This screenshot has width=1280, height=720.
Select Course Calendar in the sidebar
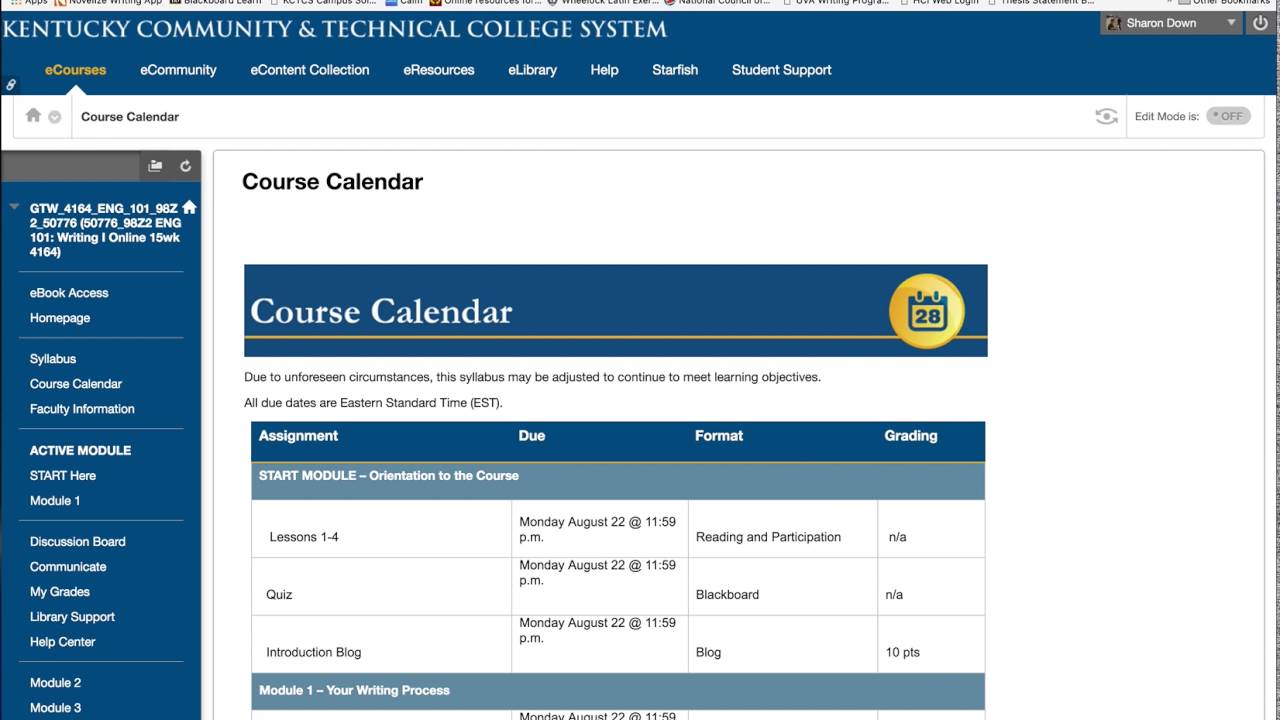[76, 384]
